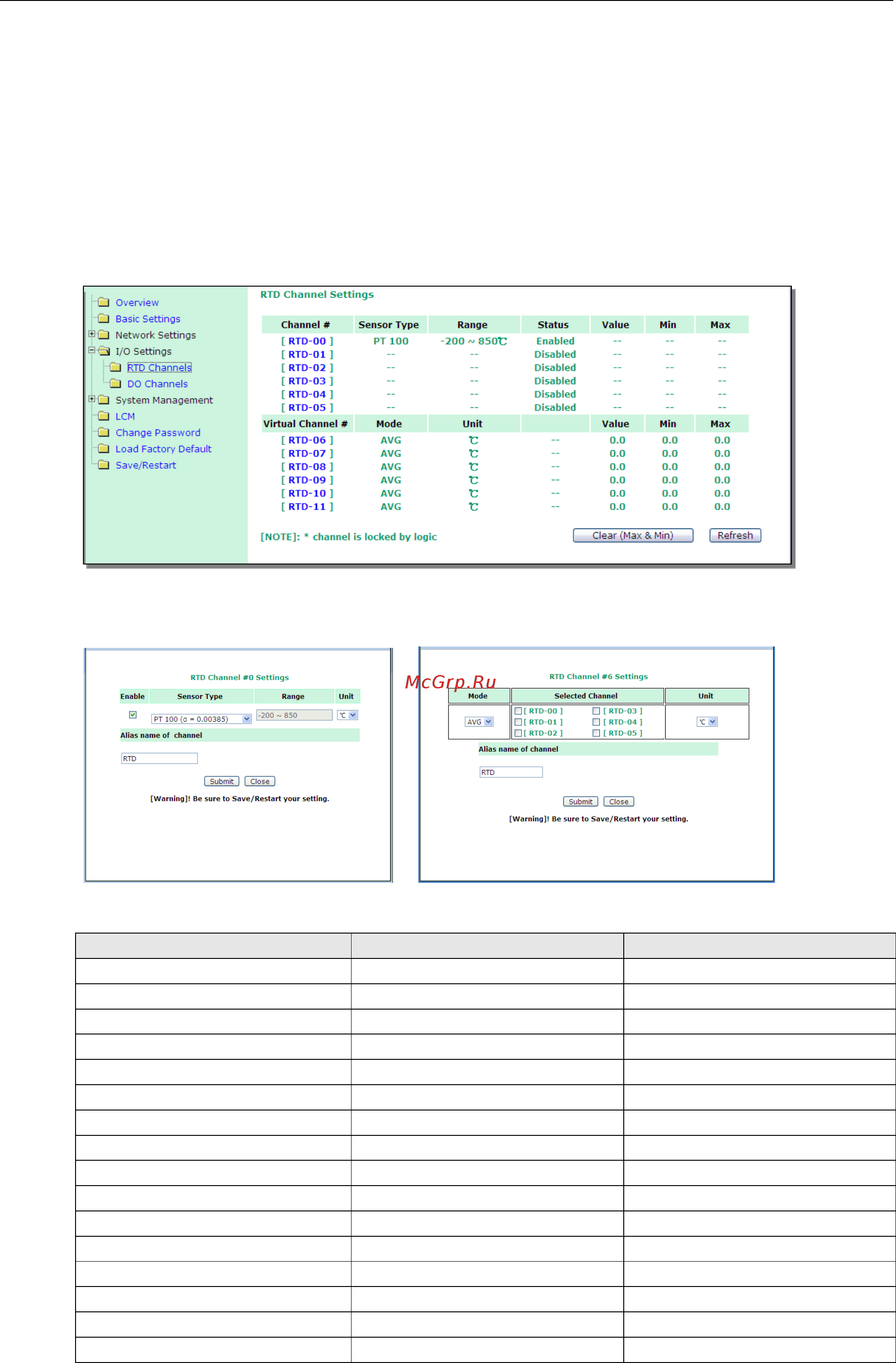Viewport: 896px width, 1363px height.
Task: Close the Channel #0 settings dialog
Action: (260, 781)
